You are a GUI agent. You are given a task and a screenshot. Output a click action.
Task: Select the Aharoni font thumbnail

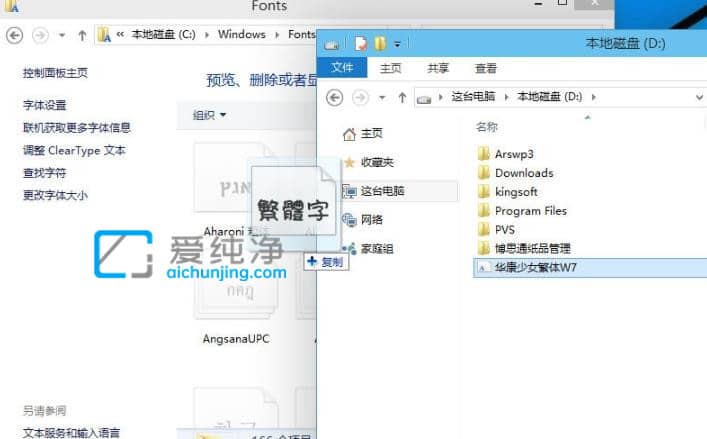(223, 178)
